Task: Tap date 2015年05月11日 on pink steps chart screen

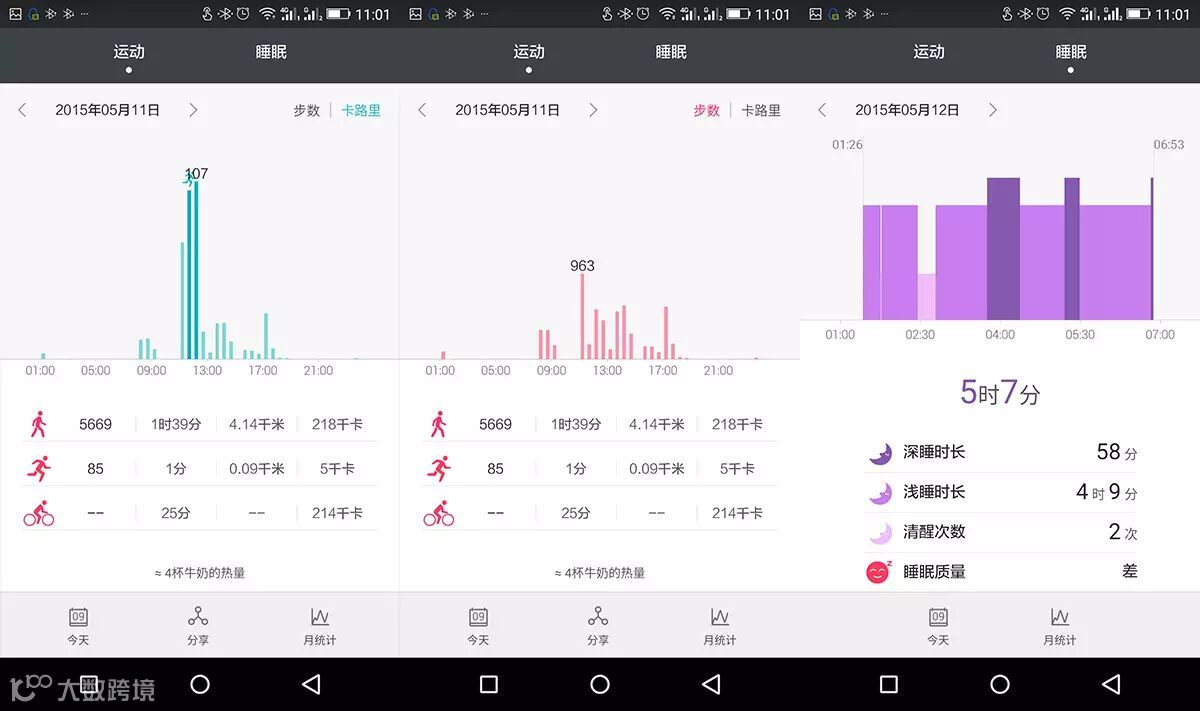Action: click(x=508, y=110)
